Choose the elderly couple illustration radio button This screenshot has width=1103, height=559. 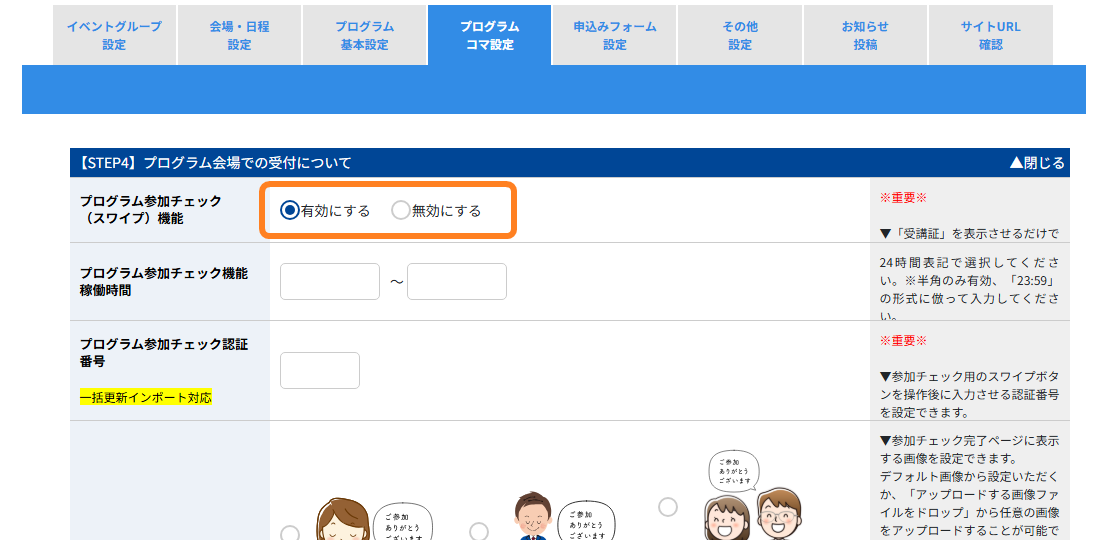(x=668, y=506)
